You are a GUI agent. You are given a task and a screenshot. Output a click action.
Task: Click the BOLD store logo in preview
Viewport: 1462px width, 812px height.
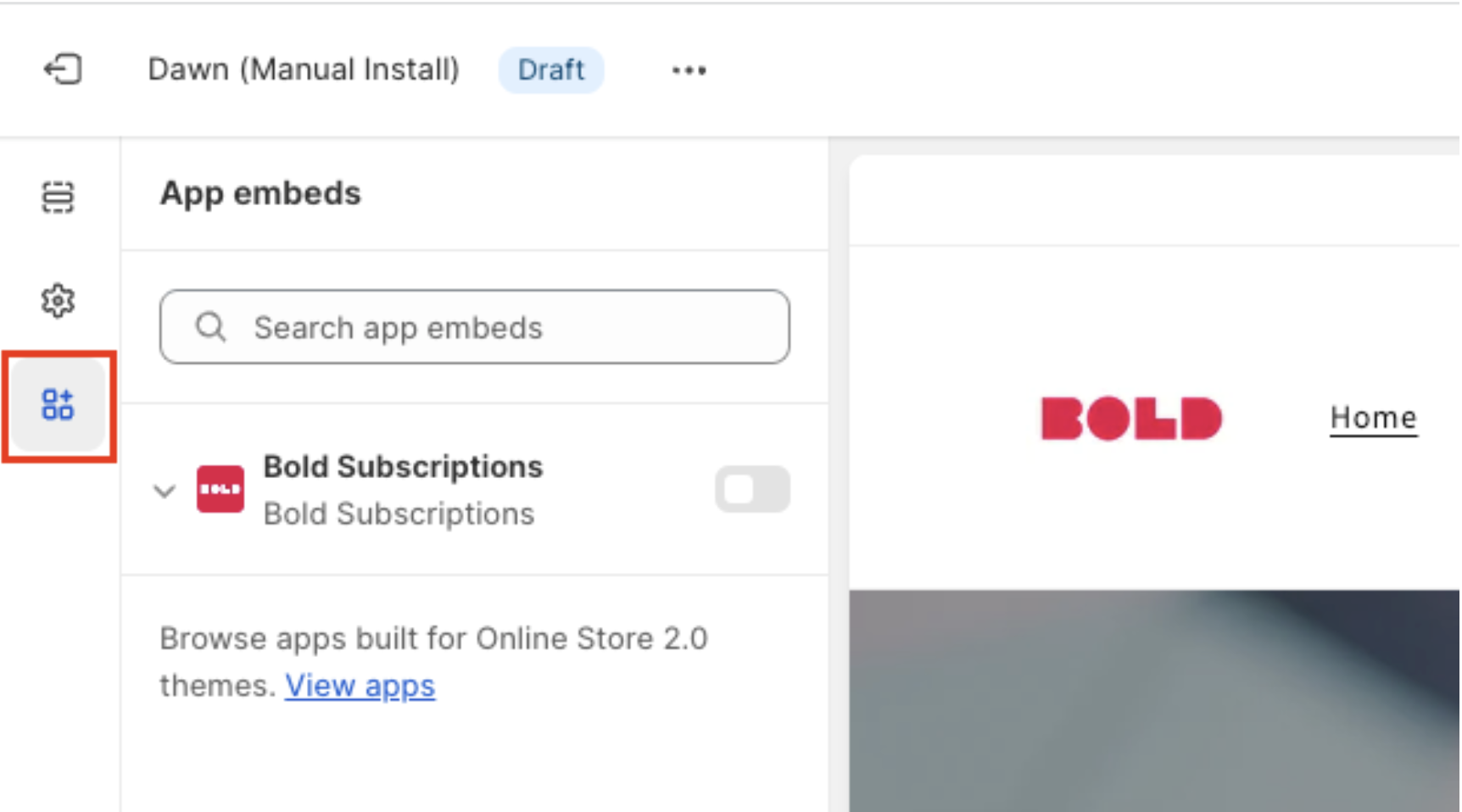pos(1131,419)
